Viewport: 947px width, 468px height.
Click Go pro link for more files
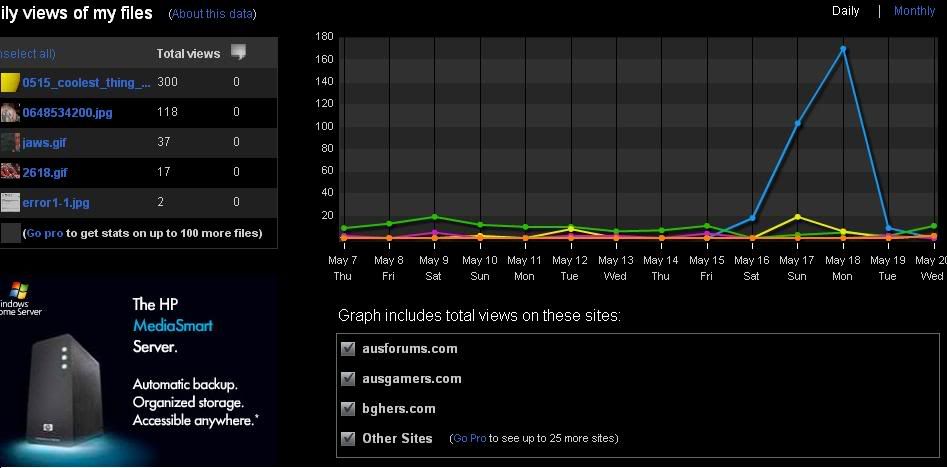click(45, 233)
